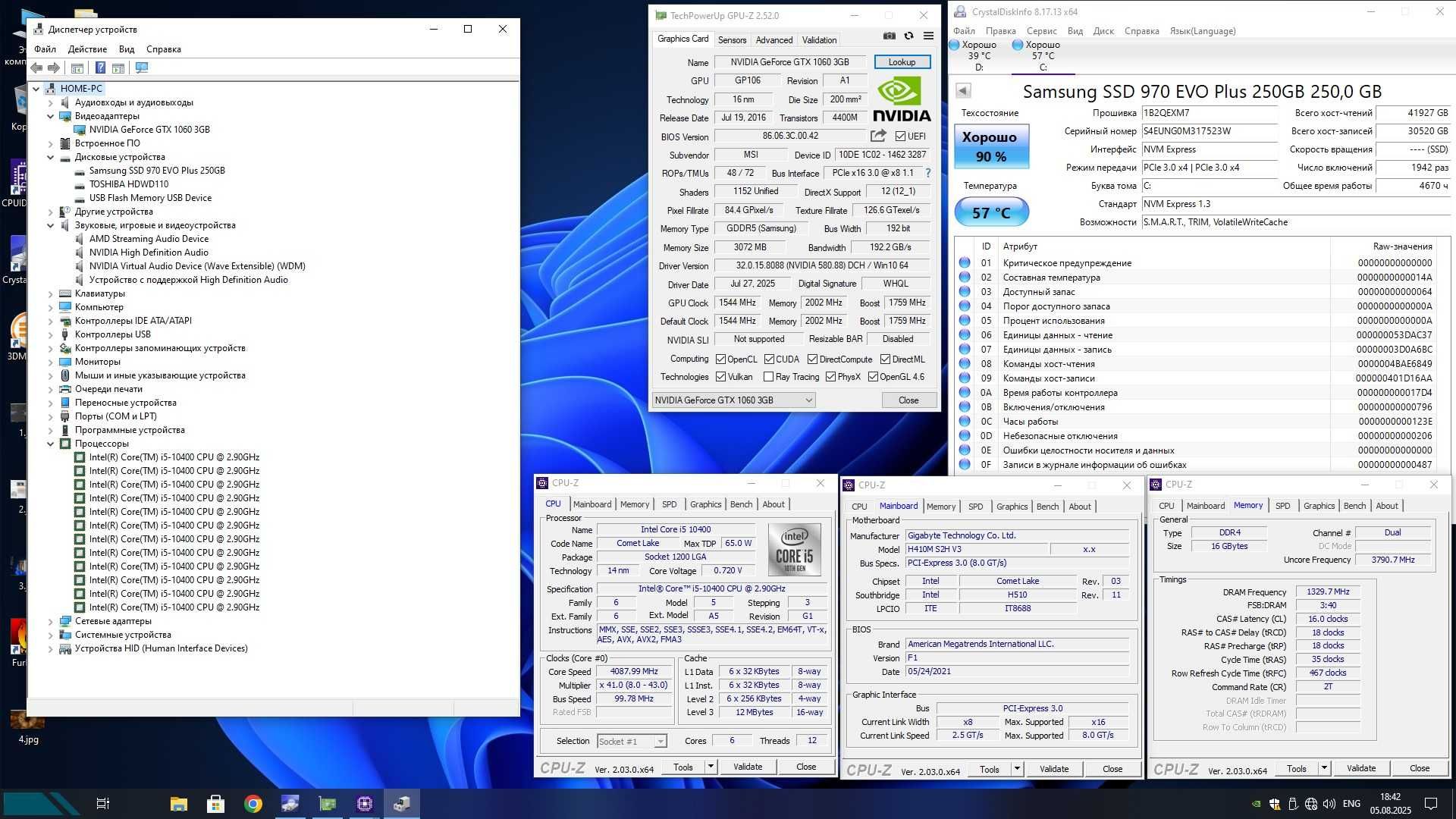Open the Действие menu in Device Manager

(x=87, y=49)
